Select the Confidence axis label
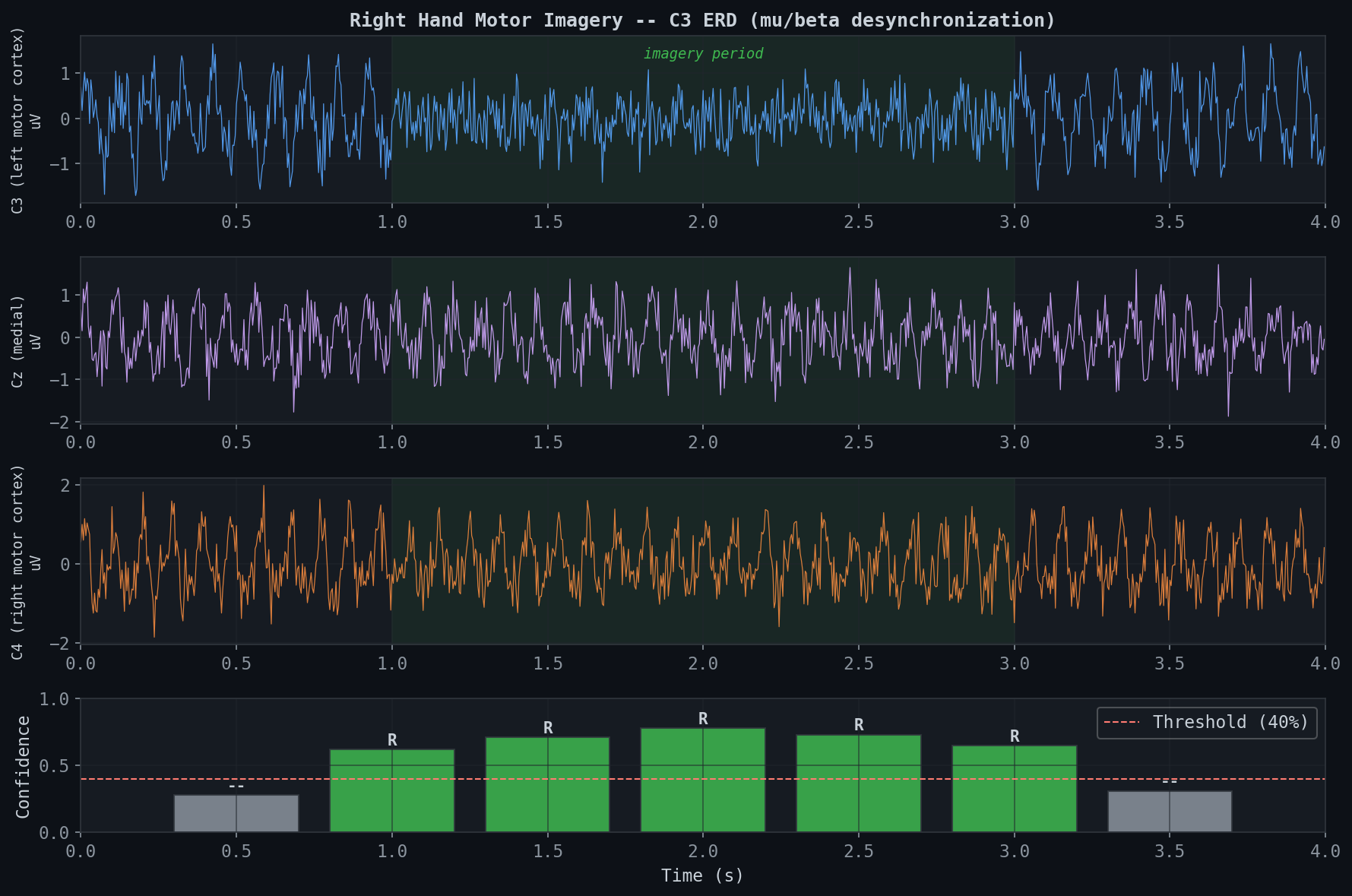Image resolution: width=1352 pixels, height=896 pixels. [x=23, y=768]
